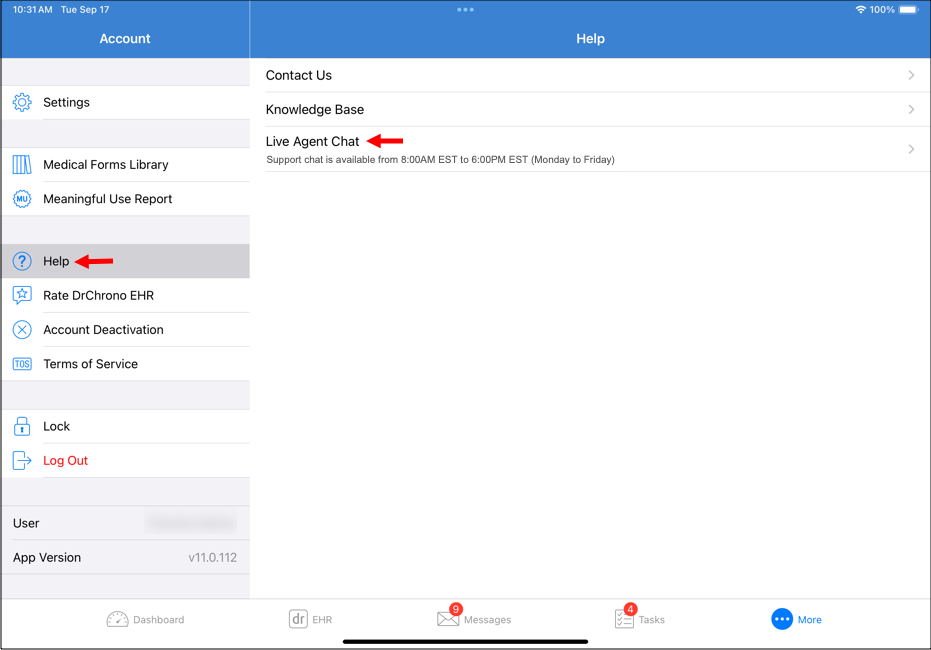
Task: Click the Meaningful Use MU badge icon
Action: coord(22,199)
